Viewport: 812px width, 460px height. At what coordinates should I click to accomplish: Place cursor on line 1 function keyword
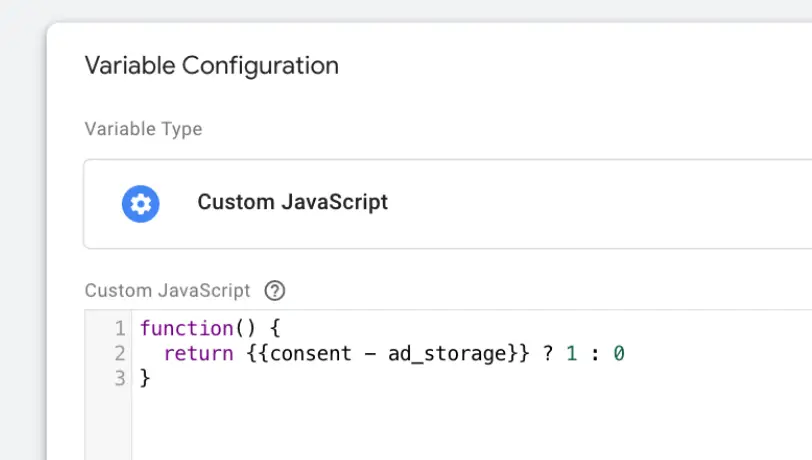pos(187,328)
